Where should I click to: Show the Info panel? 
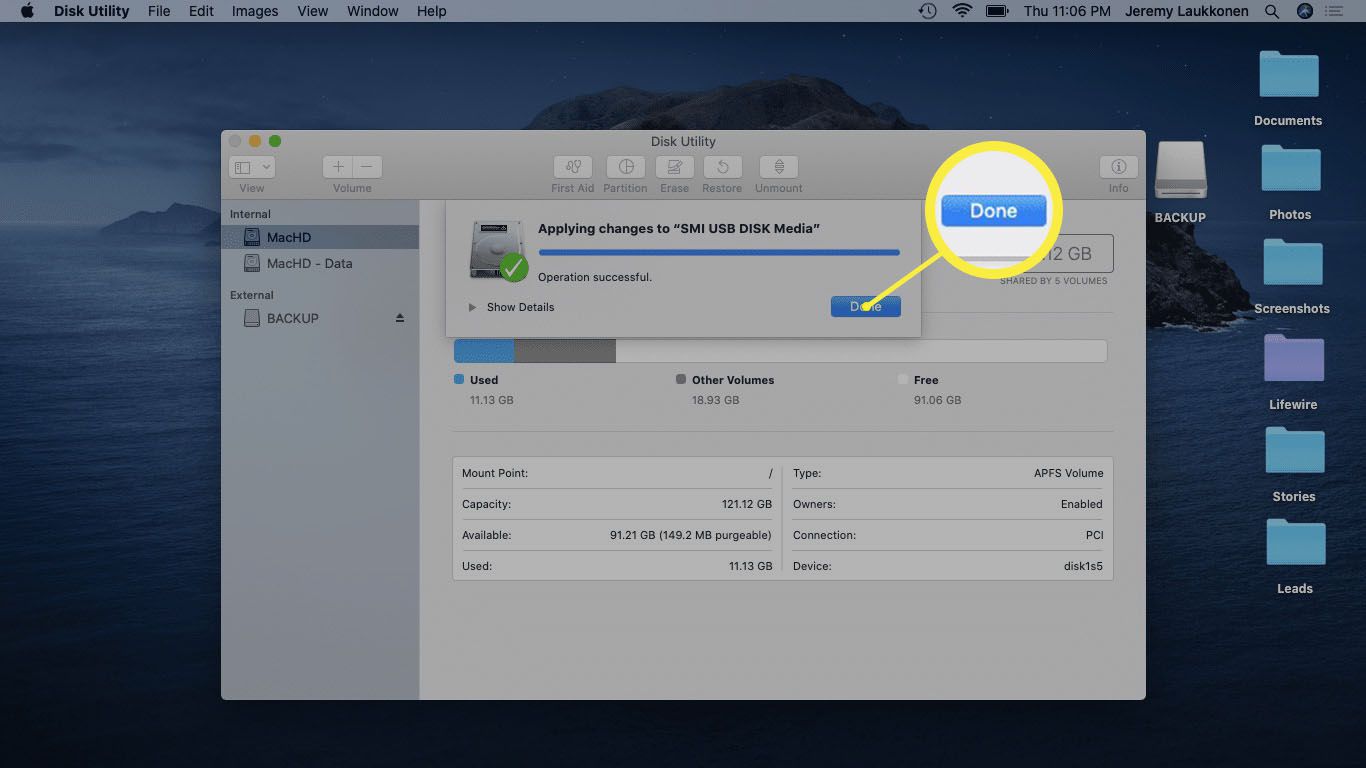(1118, 167)
